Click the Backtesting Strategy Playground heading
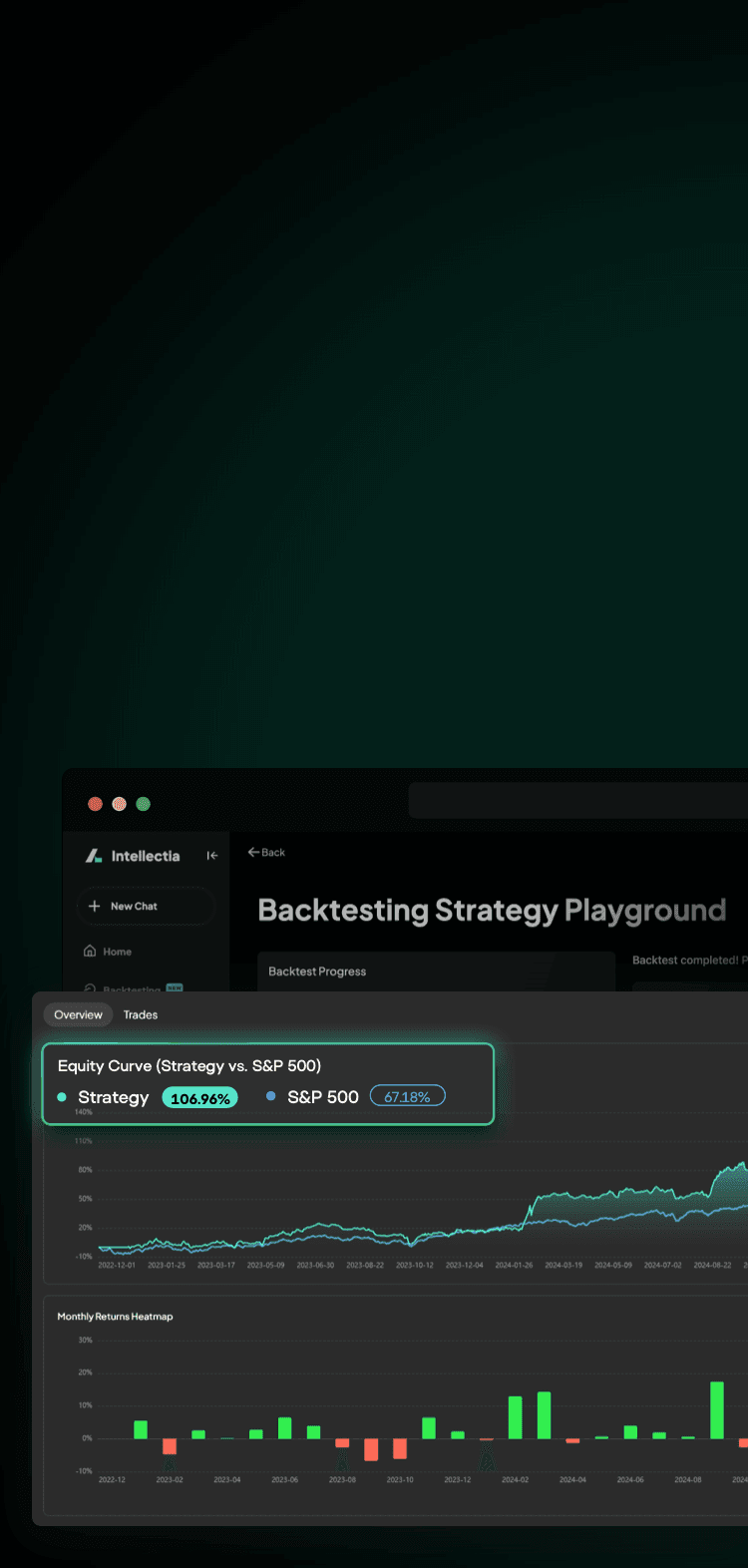This screenshot has height=1568, width=748. (492, 911)
